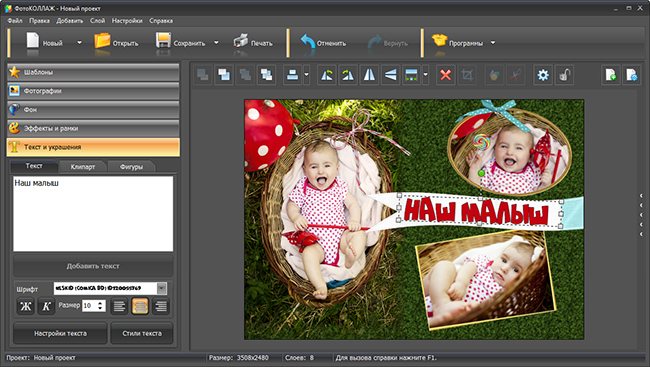Click the first (greyed) layer order icon
650x367 pixels.
203,75
